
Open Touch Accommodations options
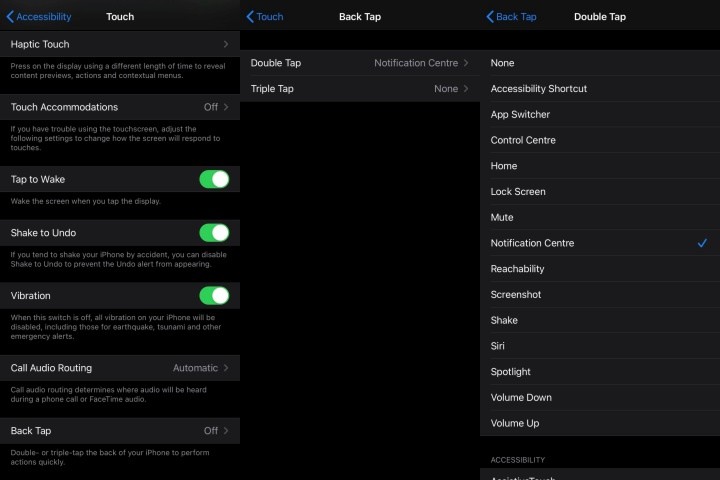click(120, 107)
